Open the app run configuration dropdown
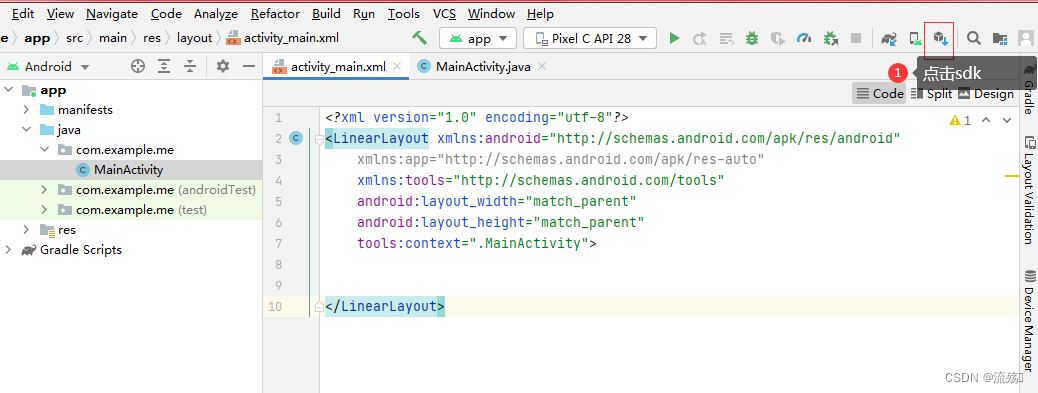The width and height of the screenshot is (1038, 393). tap(477, 38)
